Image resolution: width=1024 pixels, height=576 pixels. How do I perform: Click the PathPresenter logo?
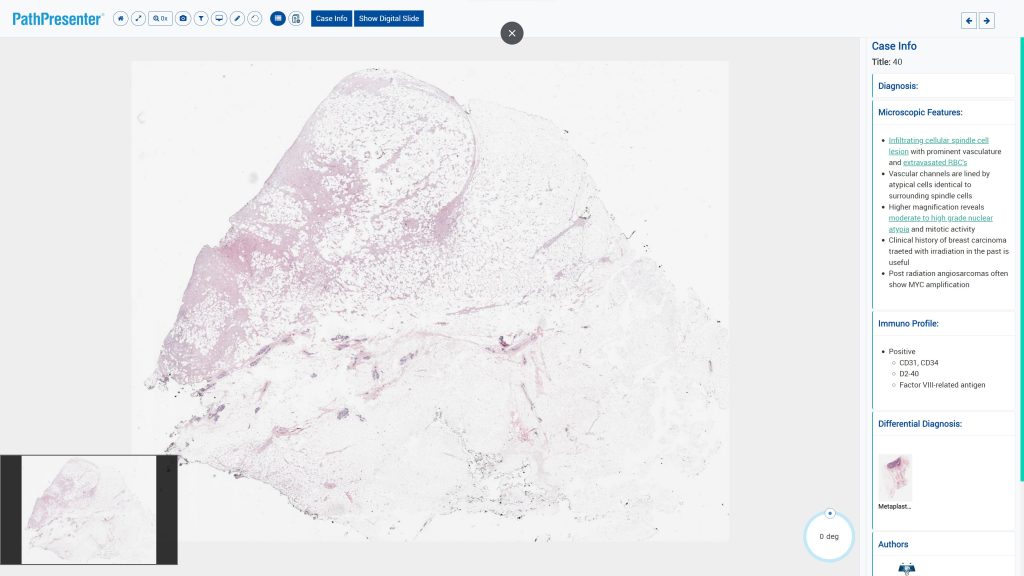[x=57, y=19]
